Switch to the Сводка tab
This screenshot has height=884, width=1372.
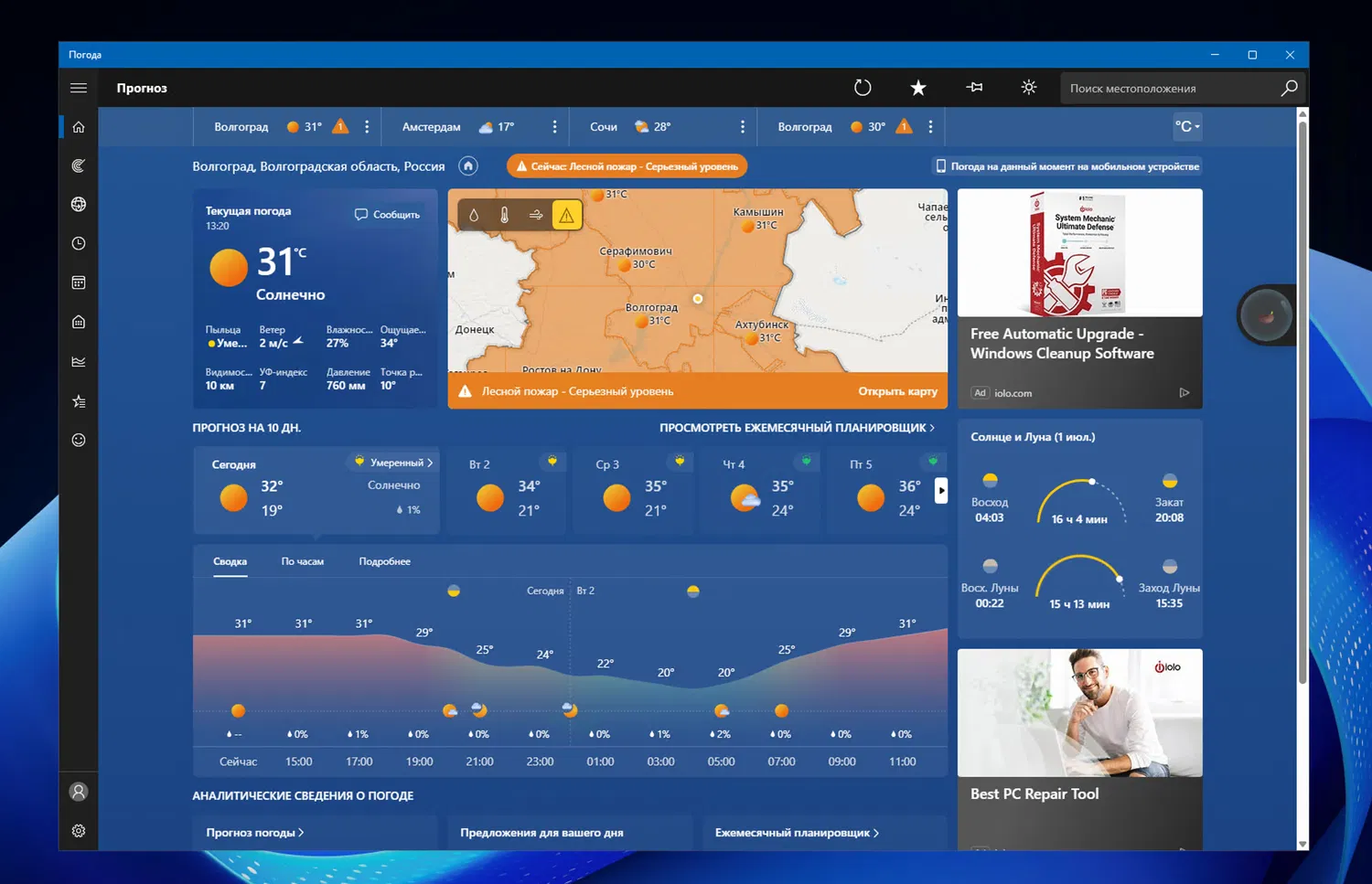[230, 561]
